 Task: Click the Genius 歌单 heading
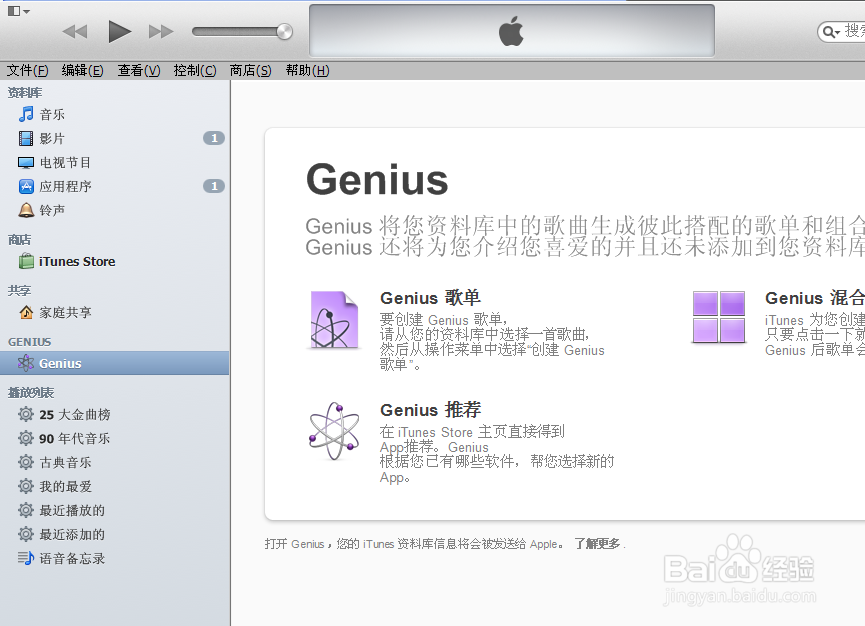(430, 298)
